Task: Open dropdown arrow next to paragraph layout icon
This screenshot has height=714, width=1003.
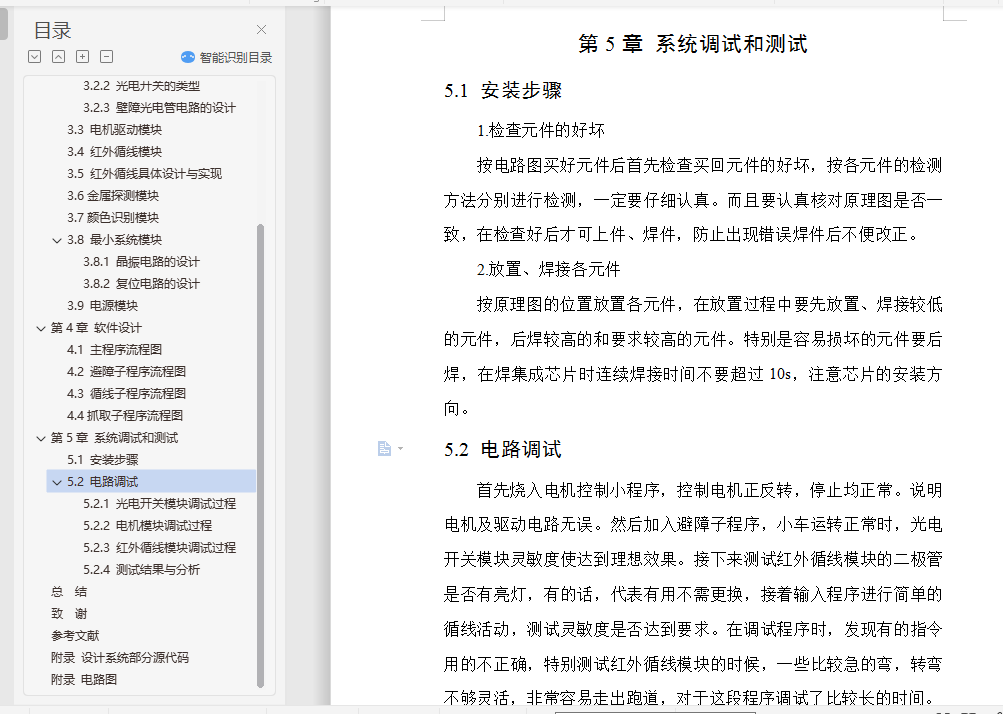Action: point(400,448)
